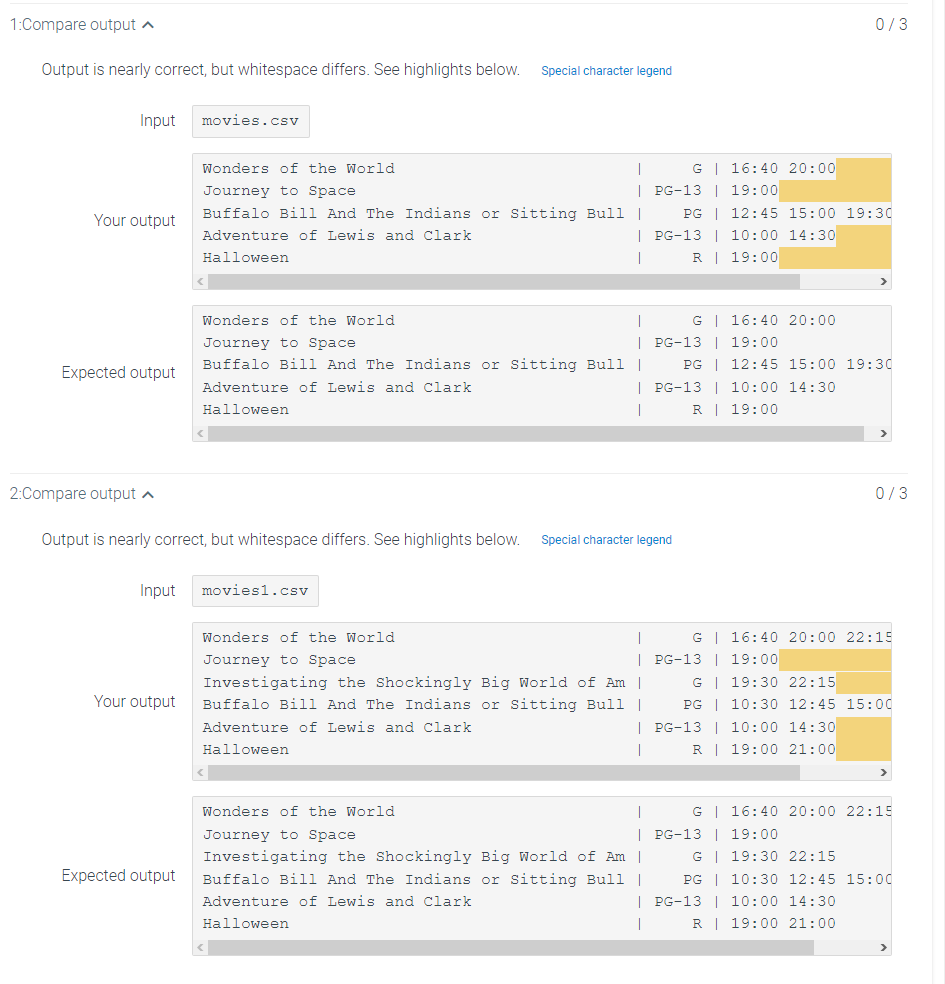Click the right scroll arrow under Expected output in test 1

click(882, 433)
